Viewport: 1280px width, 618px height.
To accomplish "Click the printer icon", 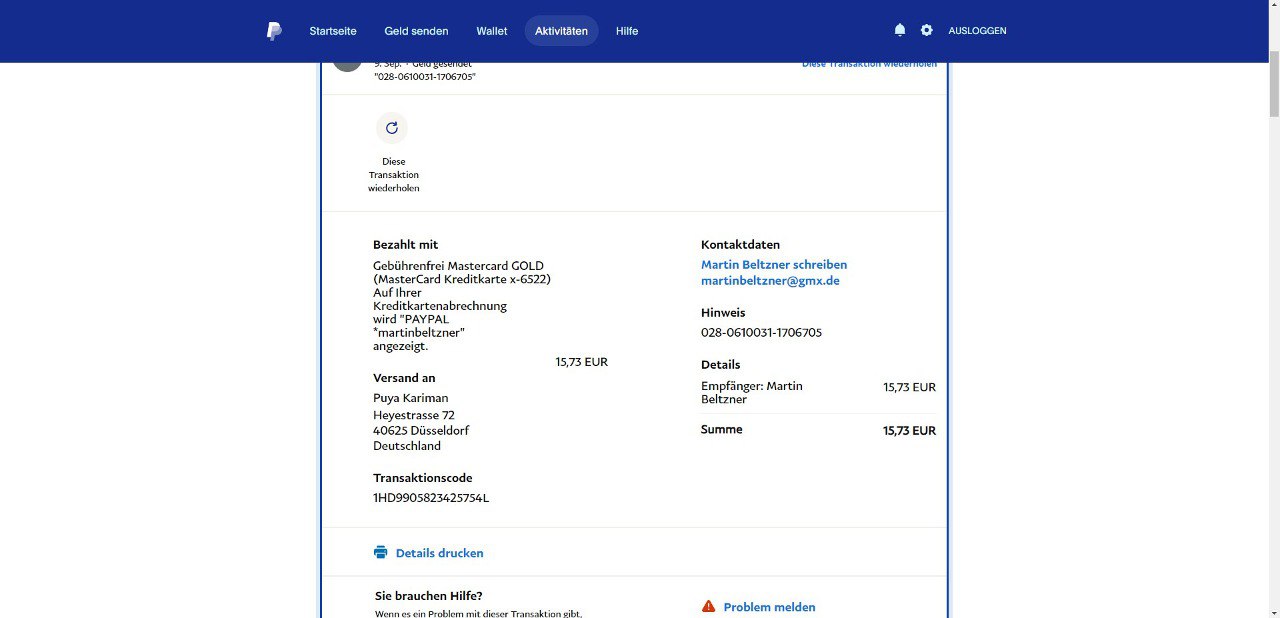I will pyautogui.click(x=380, y=552).
